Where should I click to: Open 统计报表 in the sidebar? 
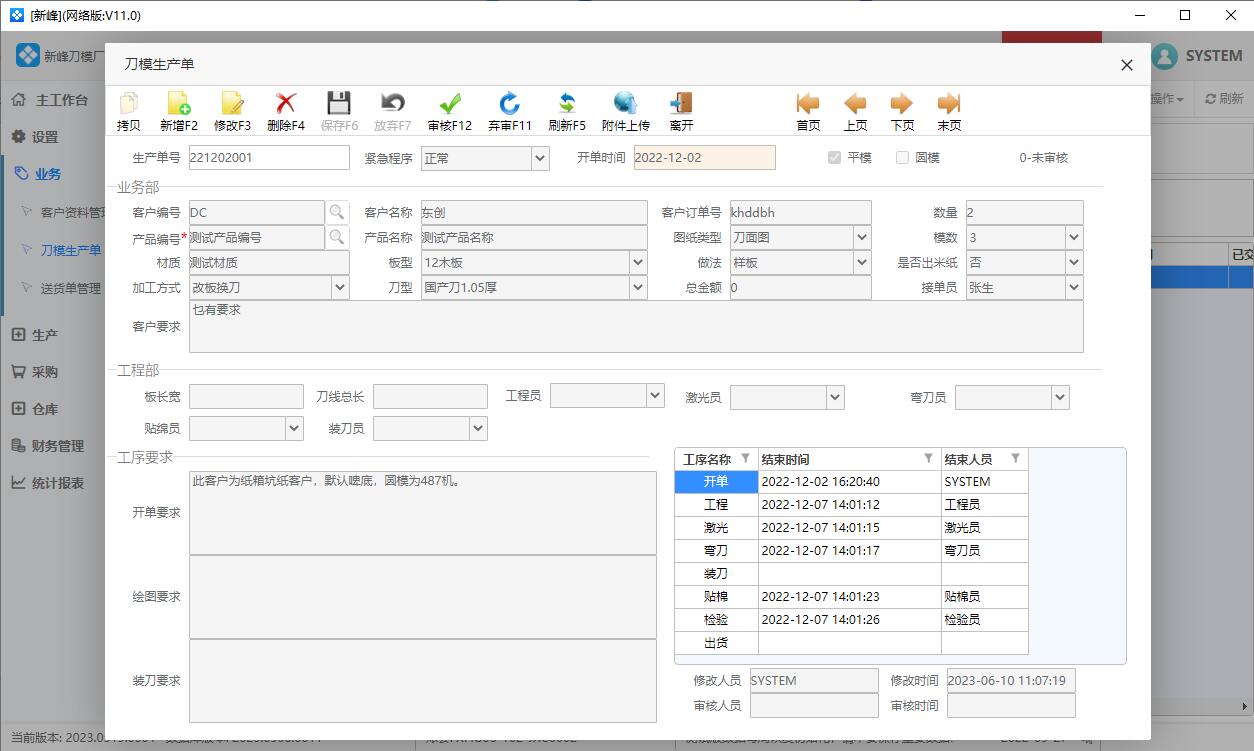tap(48, 483)
